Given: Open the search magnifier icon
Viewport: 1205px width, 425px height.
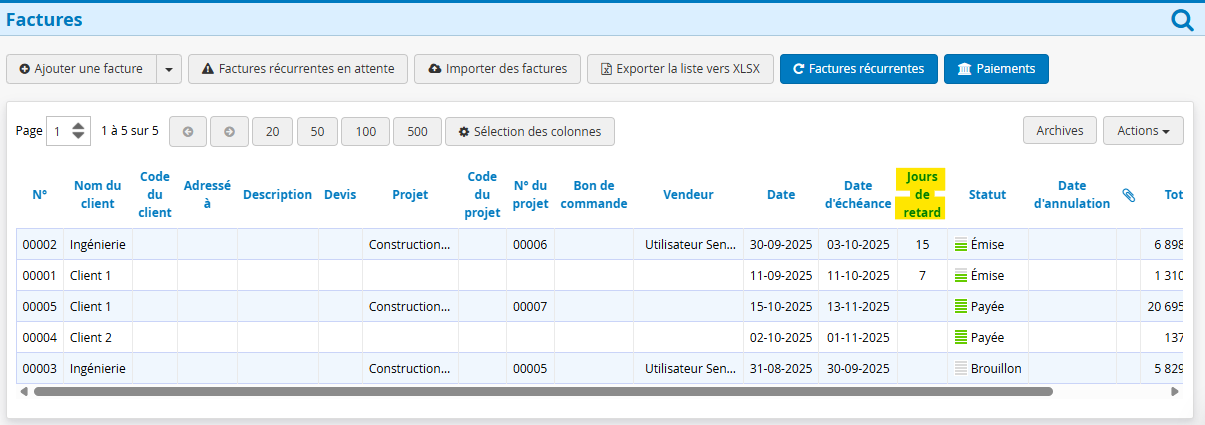Looking at the screenshot, I should pyautogui.click(x=1182, y=20).
